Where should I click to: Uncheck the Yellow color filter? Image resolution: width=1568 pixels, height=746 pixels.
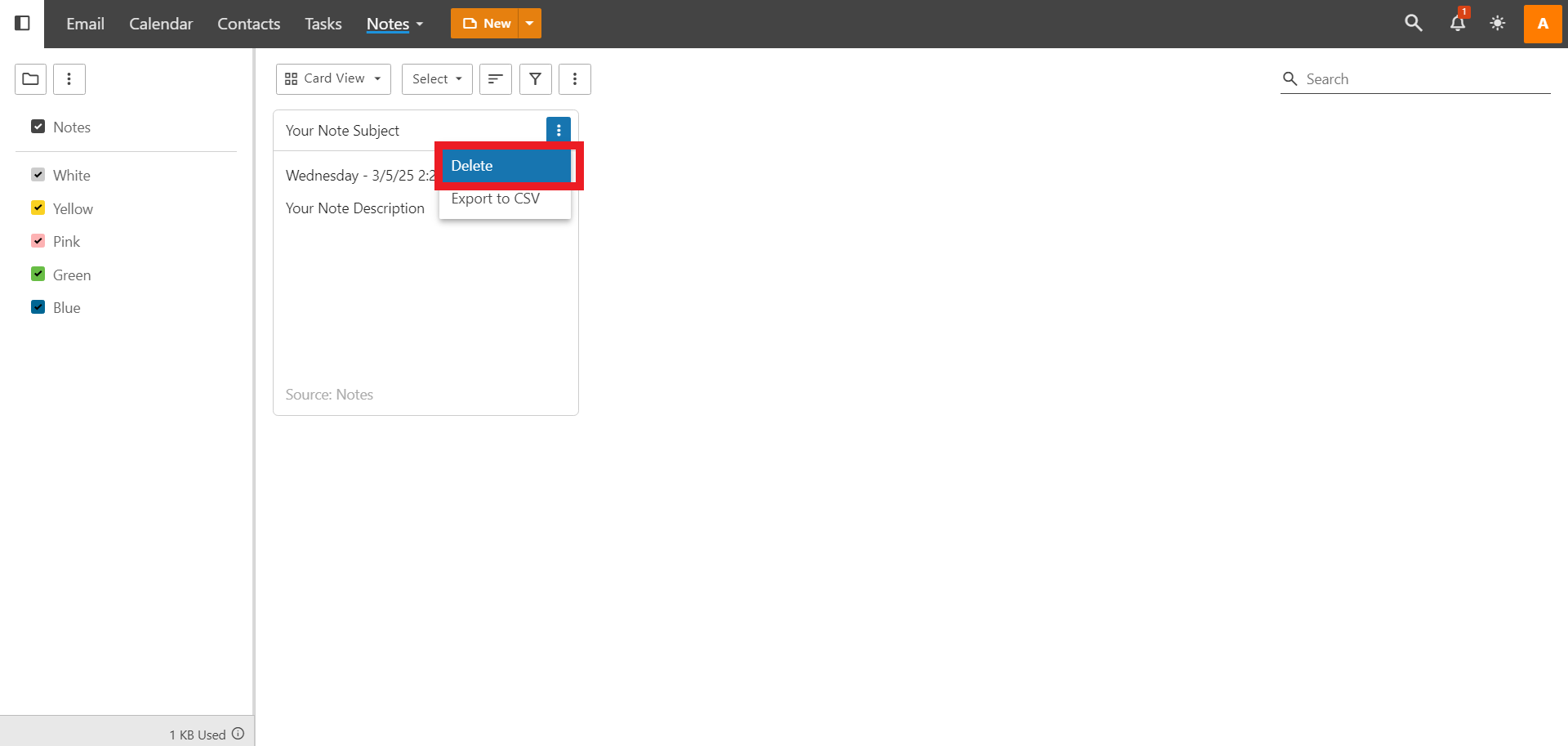tap(38, 208)
